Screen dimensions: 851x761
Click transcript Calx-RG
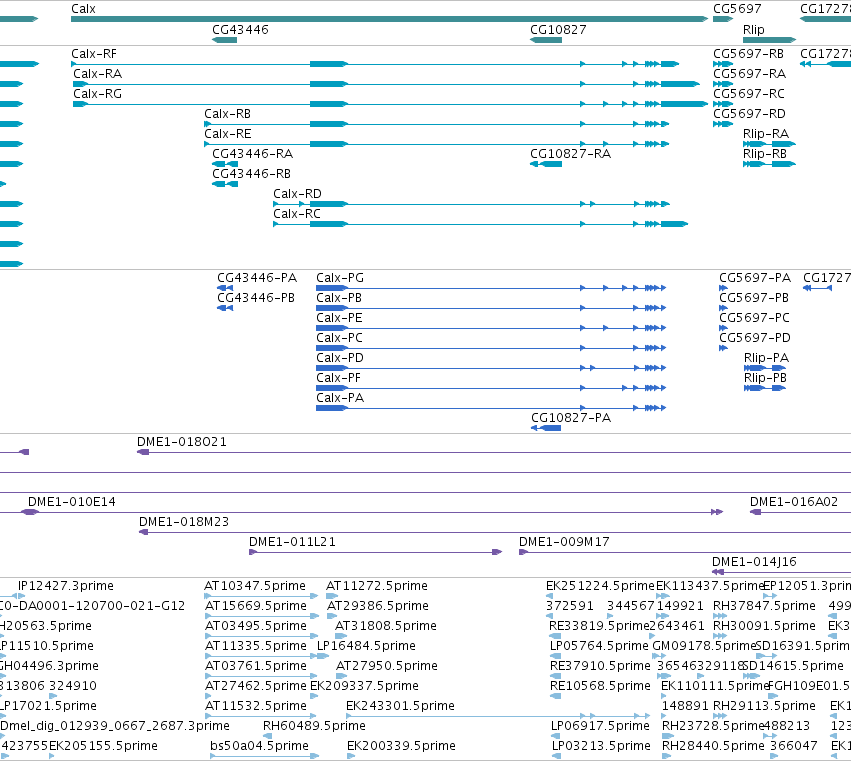point(97,94)
